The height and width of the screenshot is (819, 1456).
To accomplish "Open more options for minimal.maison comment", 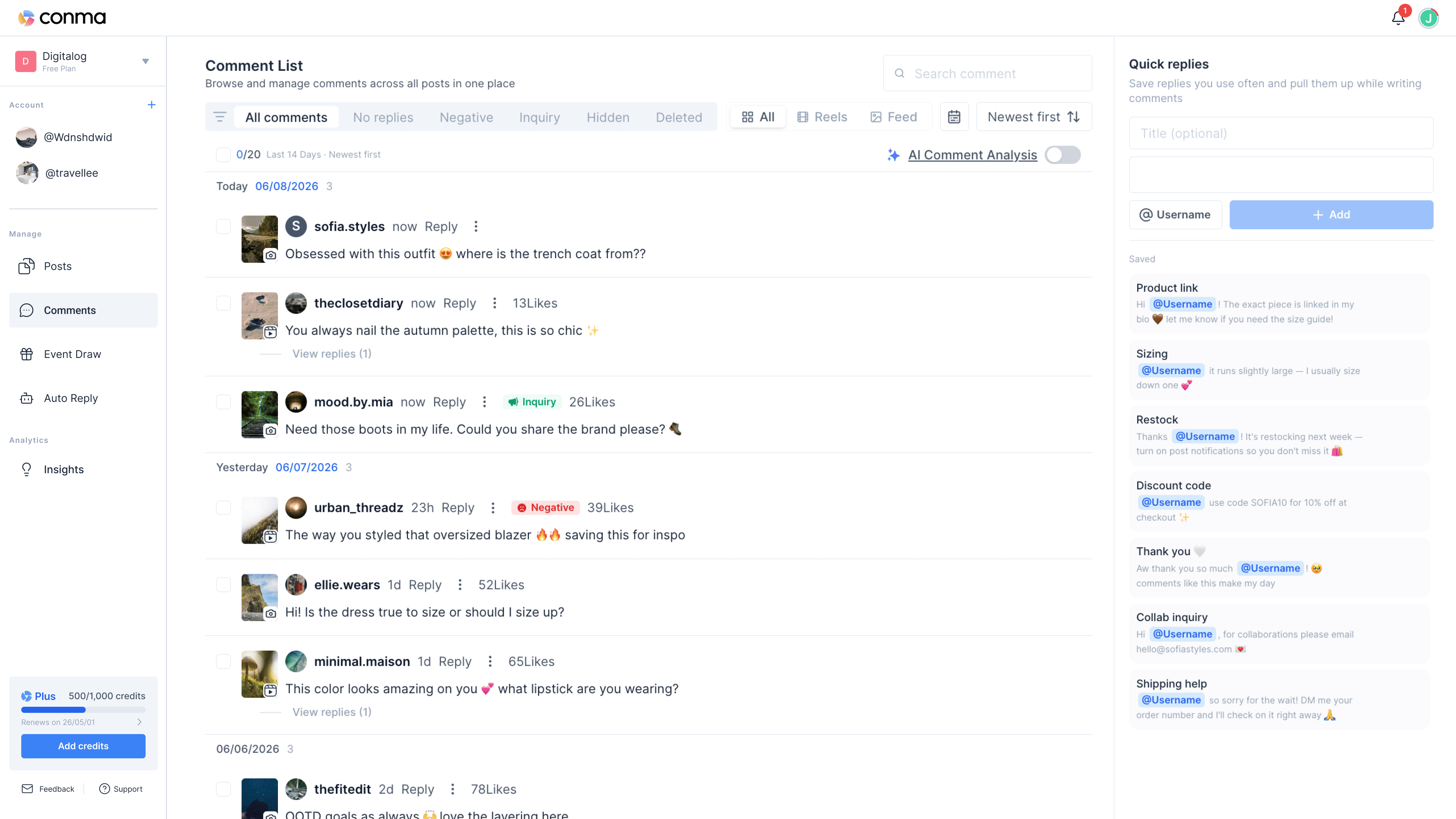I will tap(490, 661).
